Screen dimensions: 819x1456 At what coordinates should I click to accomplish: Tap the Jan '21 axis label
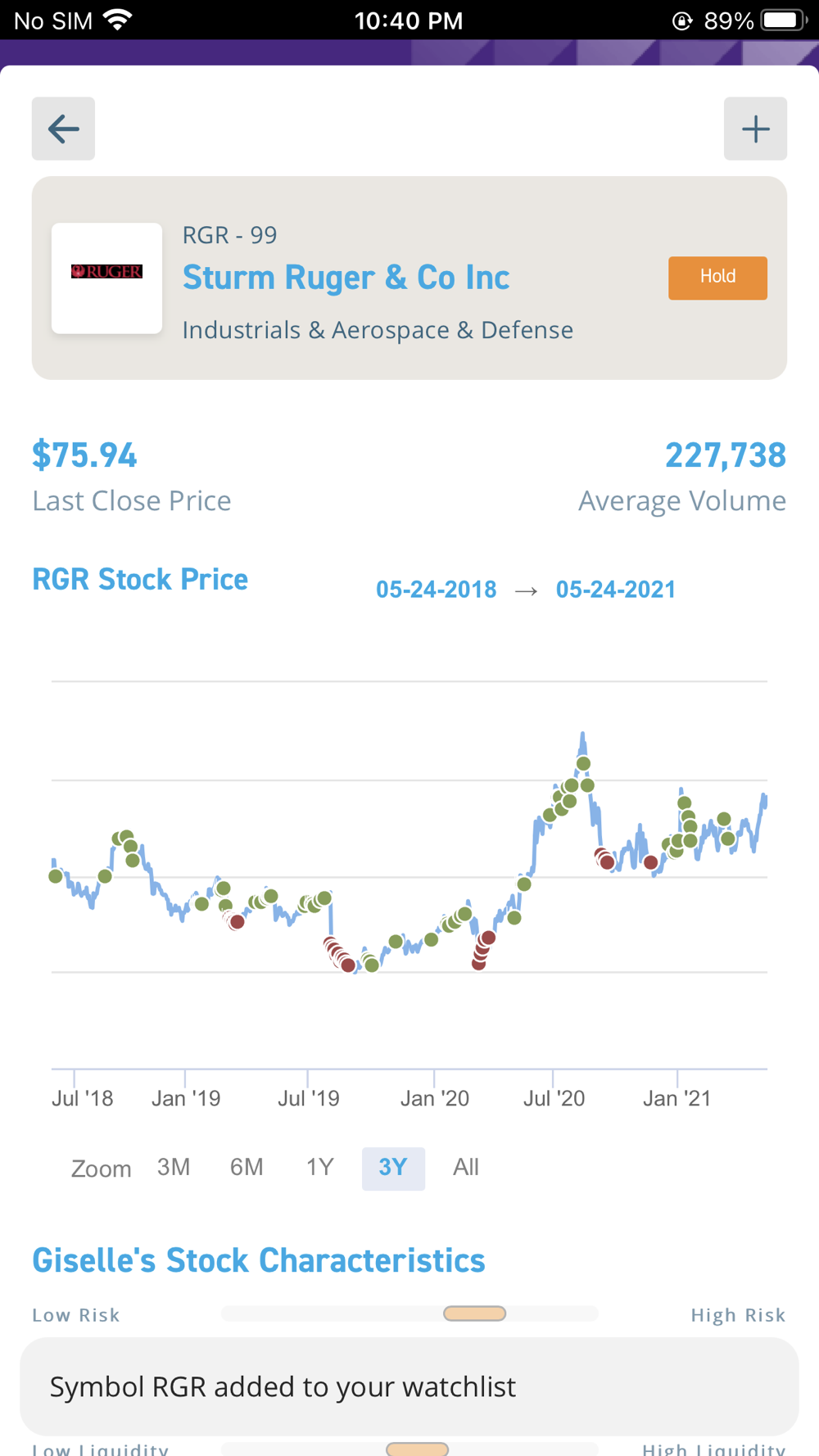click(x=677, y=1098)
